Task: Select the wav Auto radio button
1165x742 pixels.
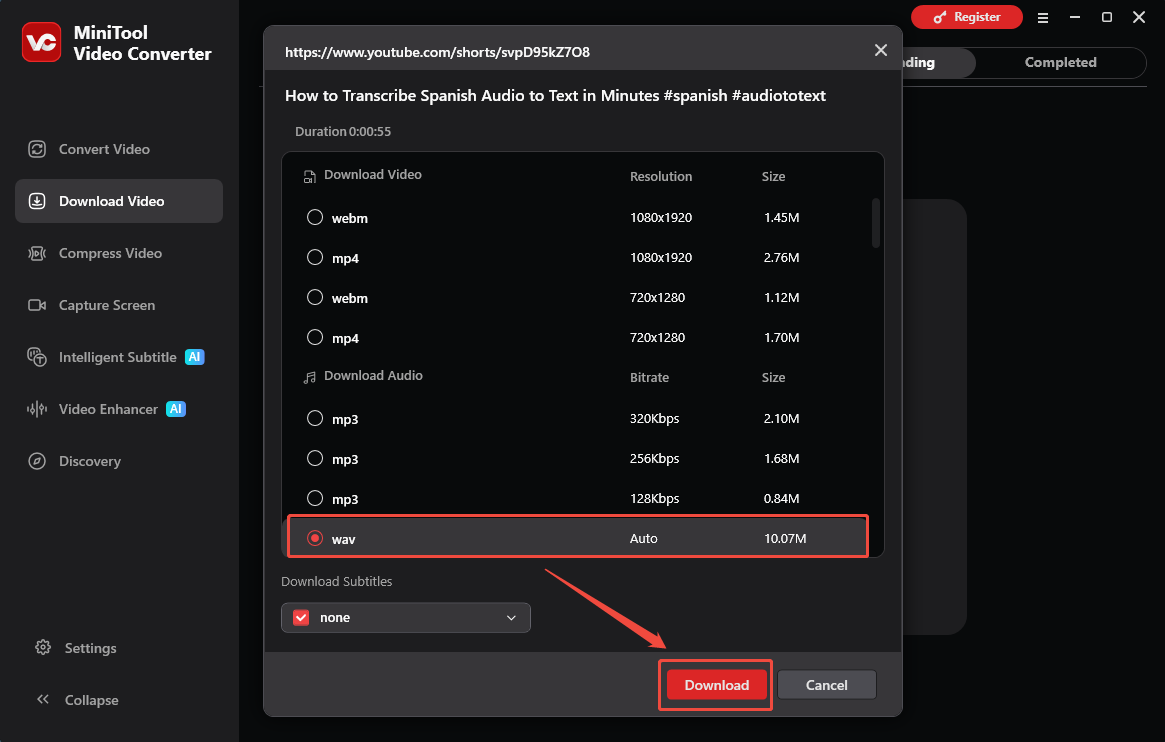Action: pos(315,538)
